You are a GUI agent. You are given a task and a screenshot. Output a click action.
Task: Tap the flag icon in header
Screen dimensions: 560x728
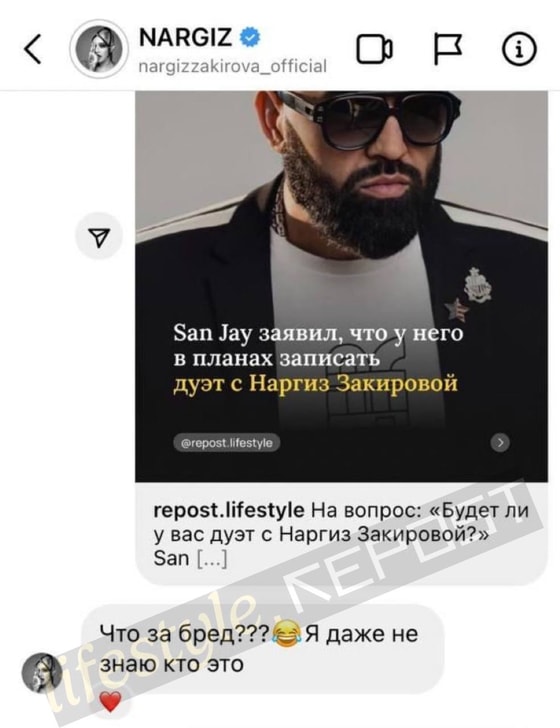pos(448,49)
